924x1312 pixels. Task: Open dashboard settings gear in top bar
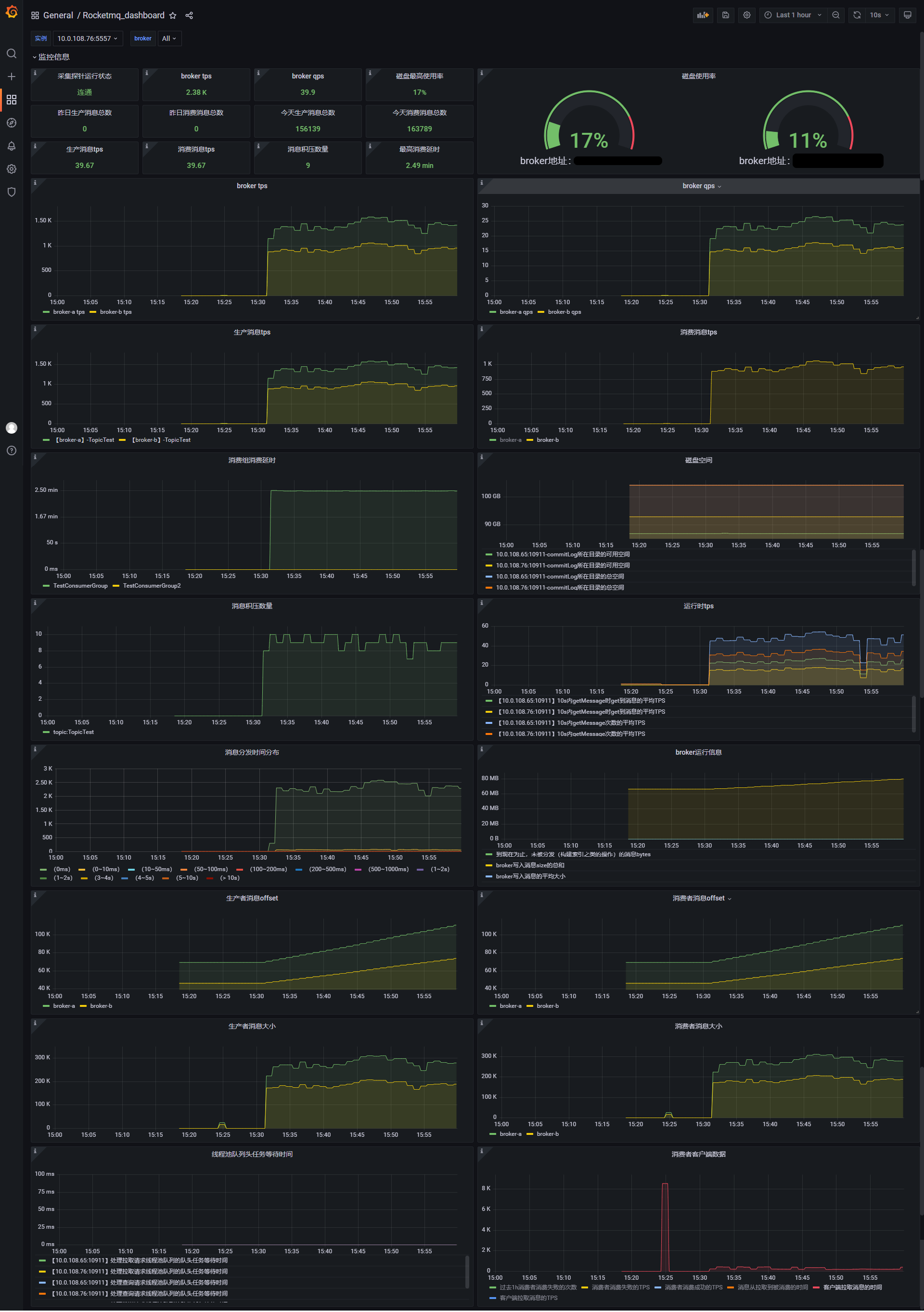point(746,15)
